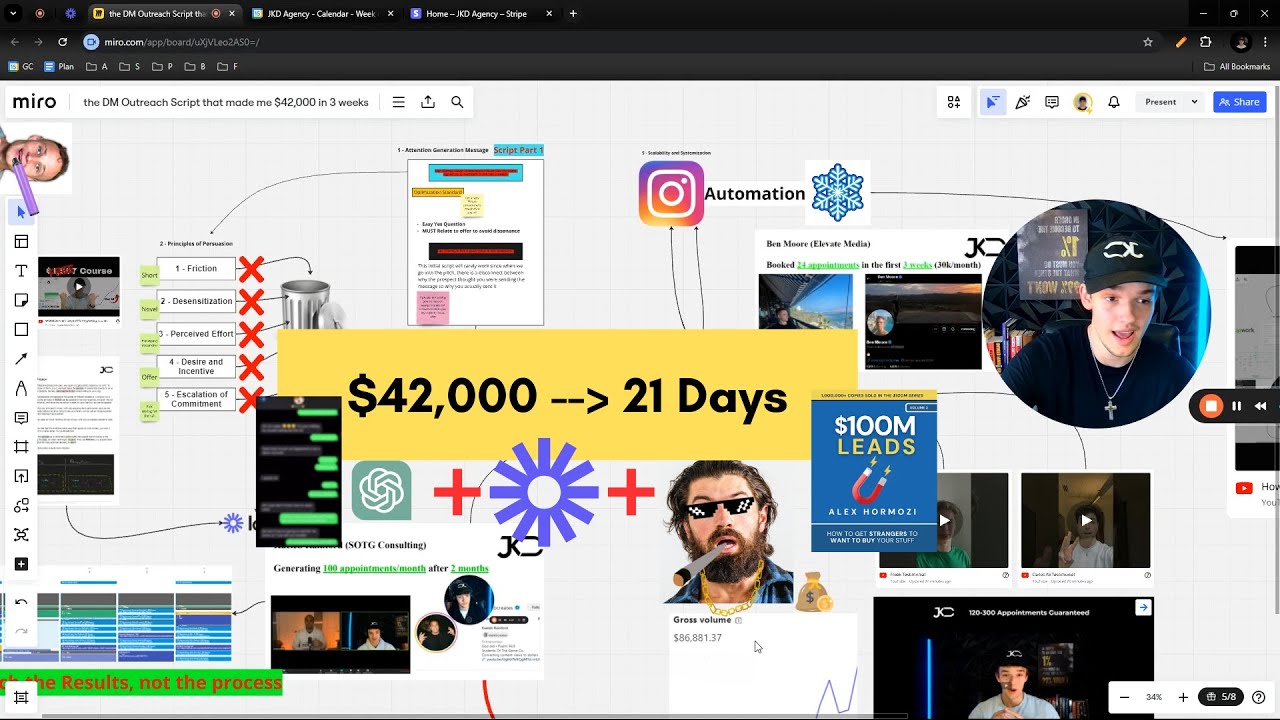Click the '4 - Desire and Incentive' box
The image size is (1280, 720).
[x=196, y=366]
